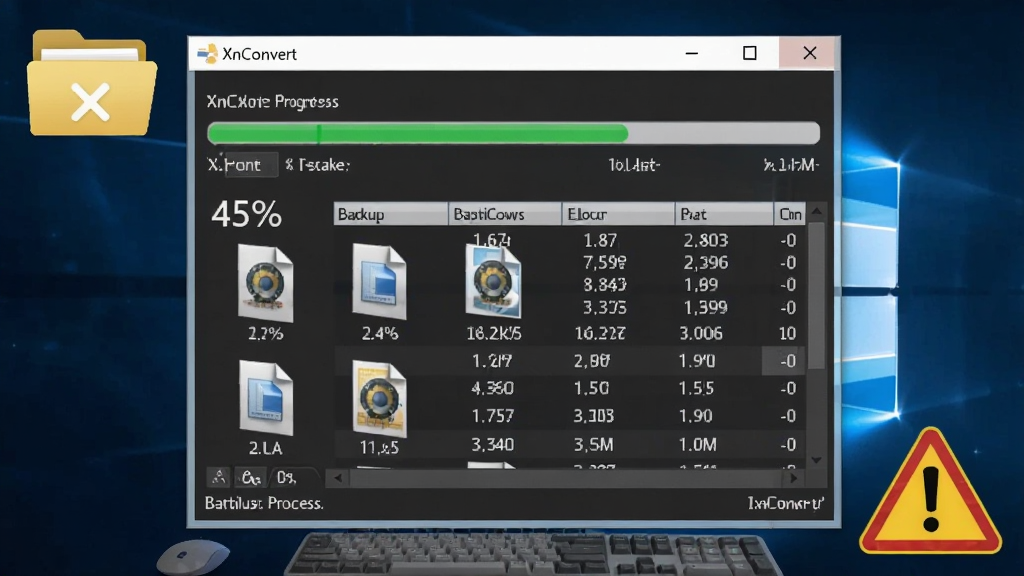This screenshot has width=1024, height=576.
Task: Sort by the Cbn column header
Action: 790,214
